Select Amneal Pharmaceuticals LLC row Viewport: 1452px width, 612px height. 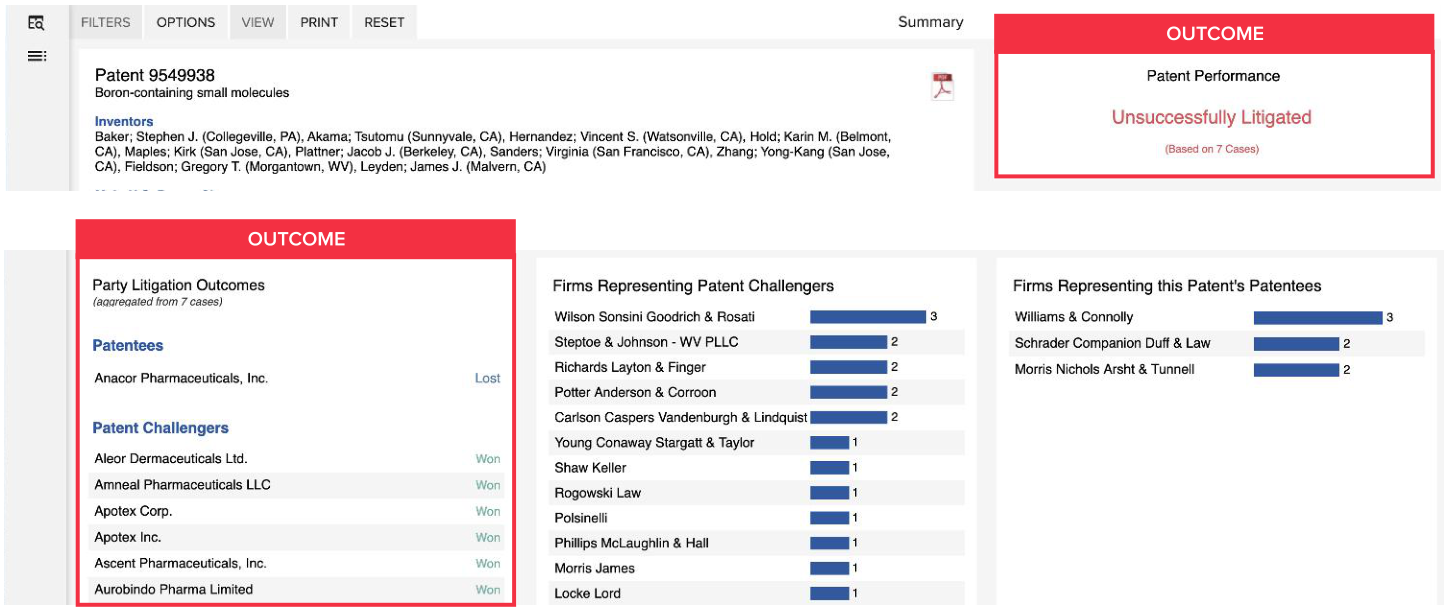(297, 485)
